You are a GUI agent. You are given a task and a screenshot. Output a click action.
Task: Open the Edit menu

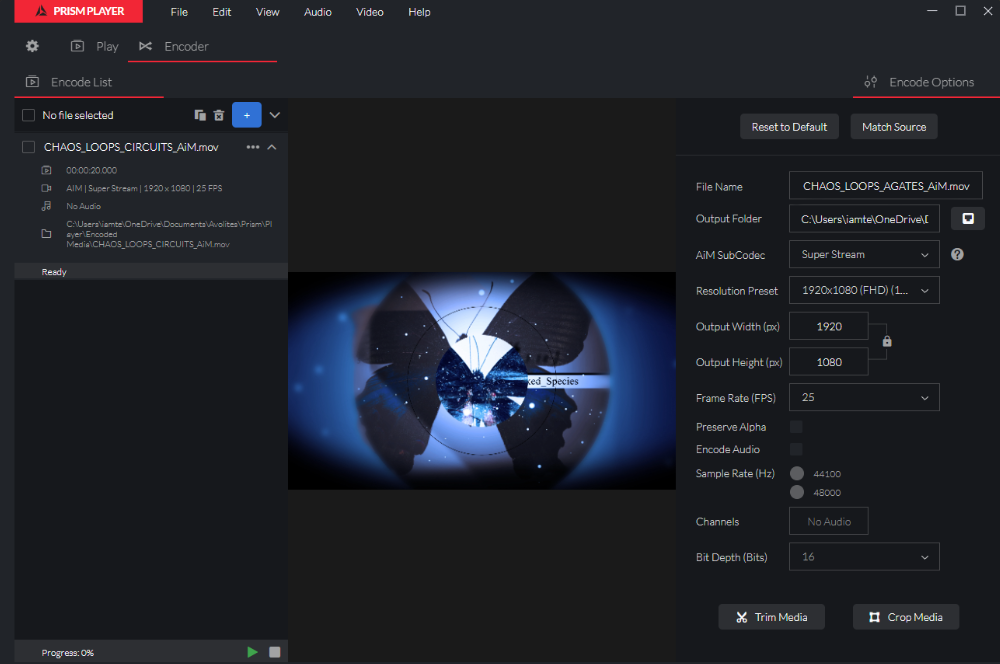click(221, 12)
